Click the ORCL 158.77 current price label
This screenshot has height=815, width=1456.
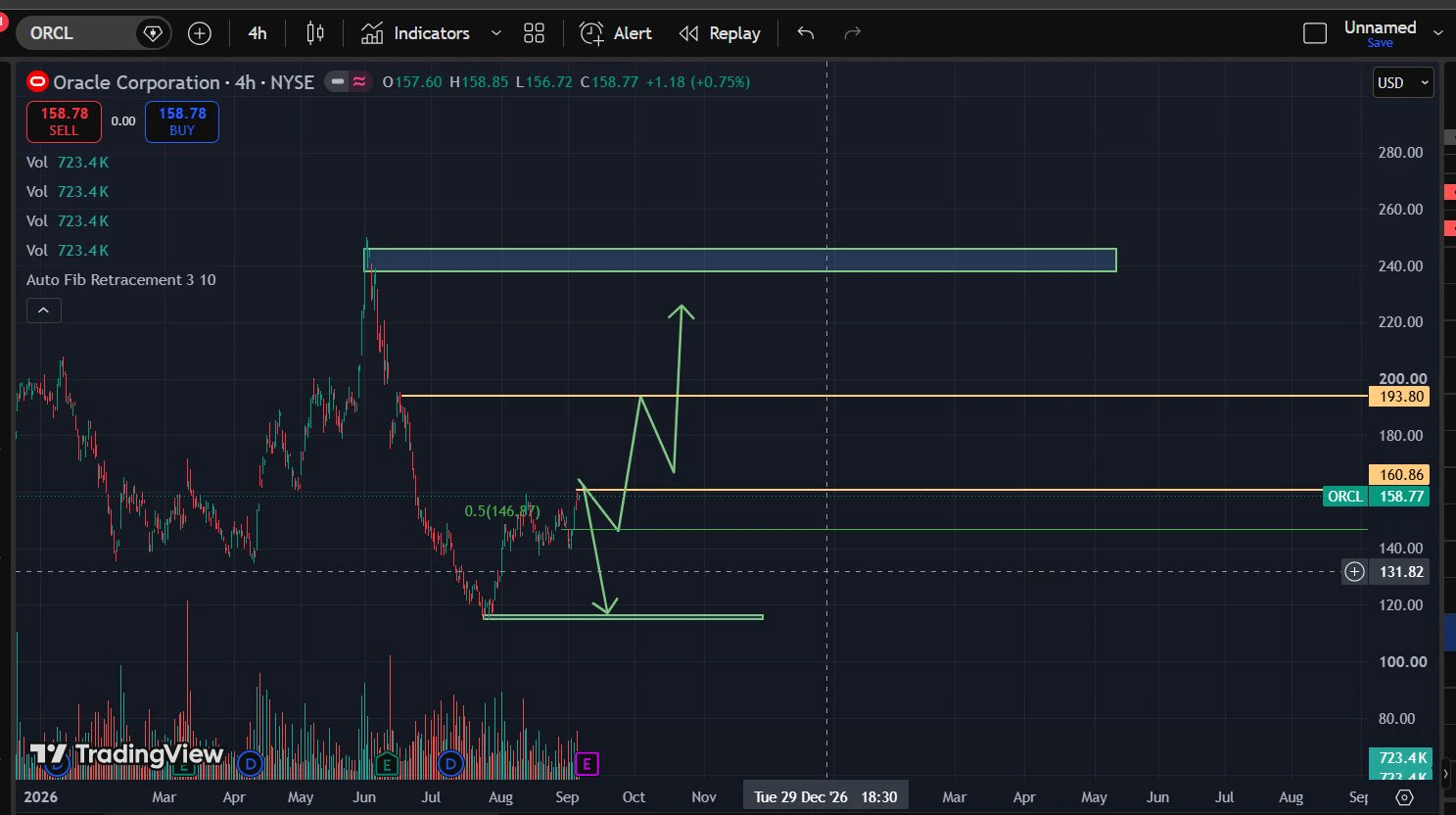point(1376,496)
